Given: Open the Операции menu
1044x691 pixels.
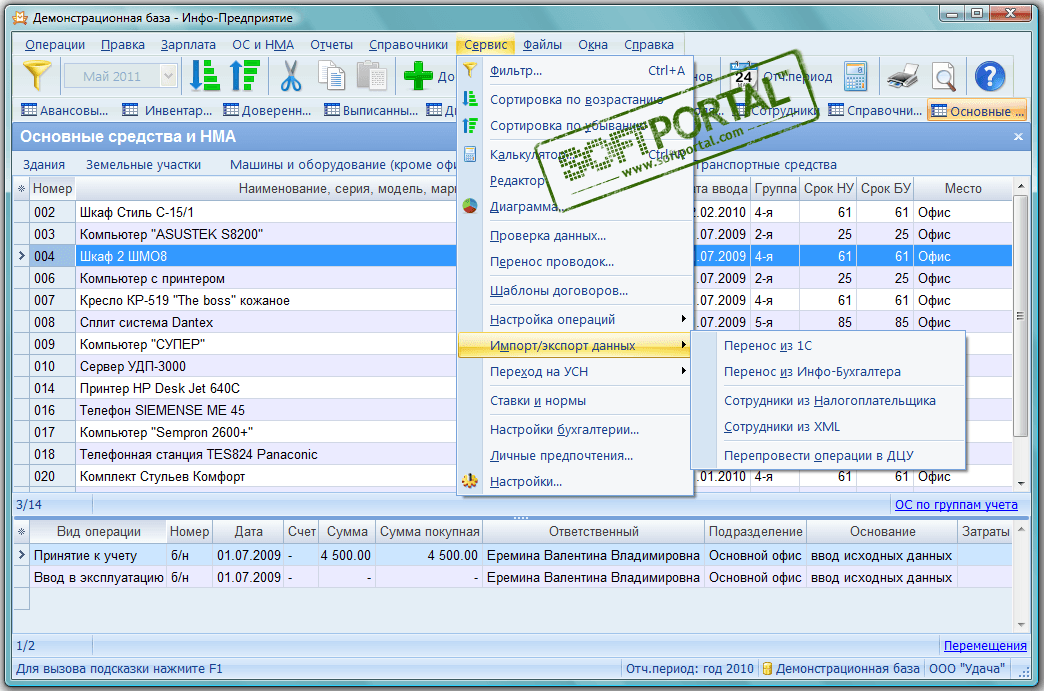Looking at the screenshot, I should [55, 45].
